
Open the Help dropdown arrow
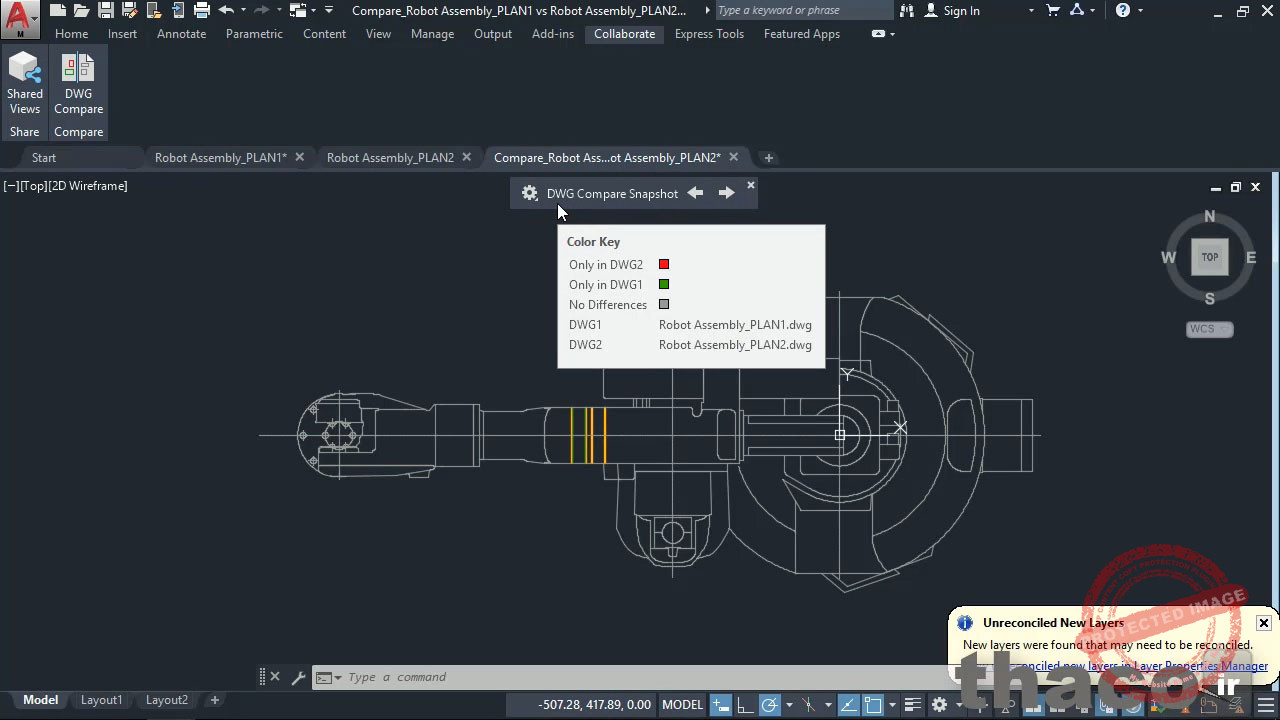point(1140,11)
